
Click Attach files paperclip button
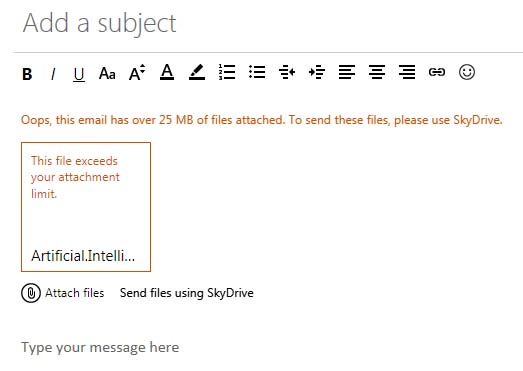click(x=31, y=293)
